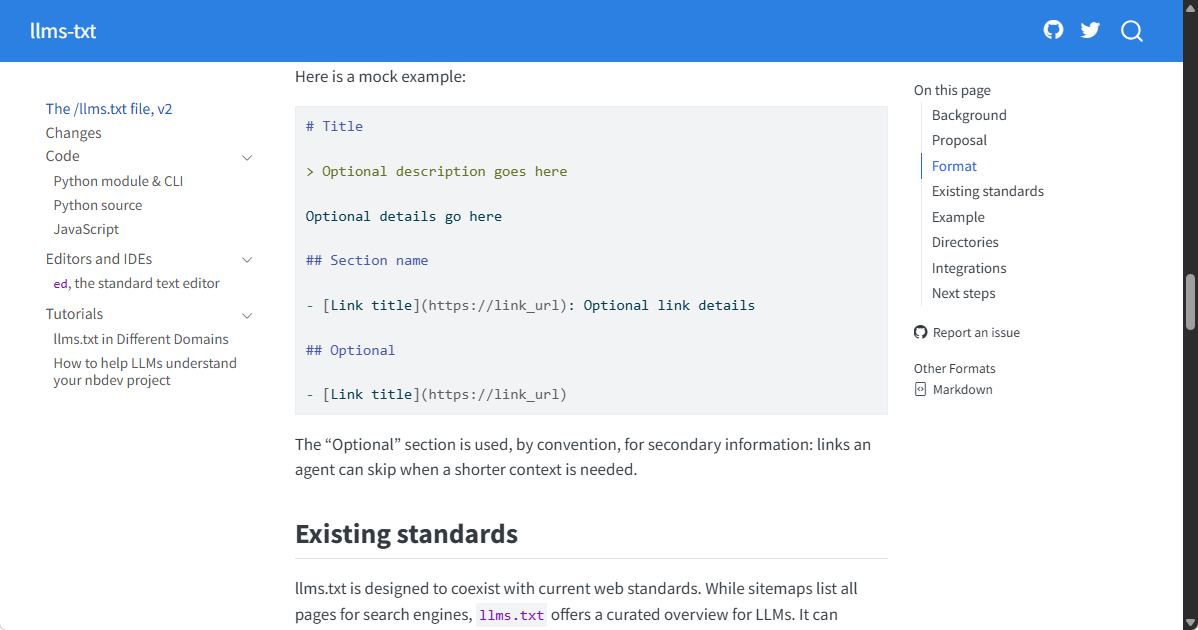The height and width of the screenshot is (630, 1198).
Task: Open ed, the standard text editor page
Action: click(136, 283)
